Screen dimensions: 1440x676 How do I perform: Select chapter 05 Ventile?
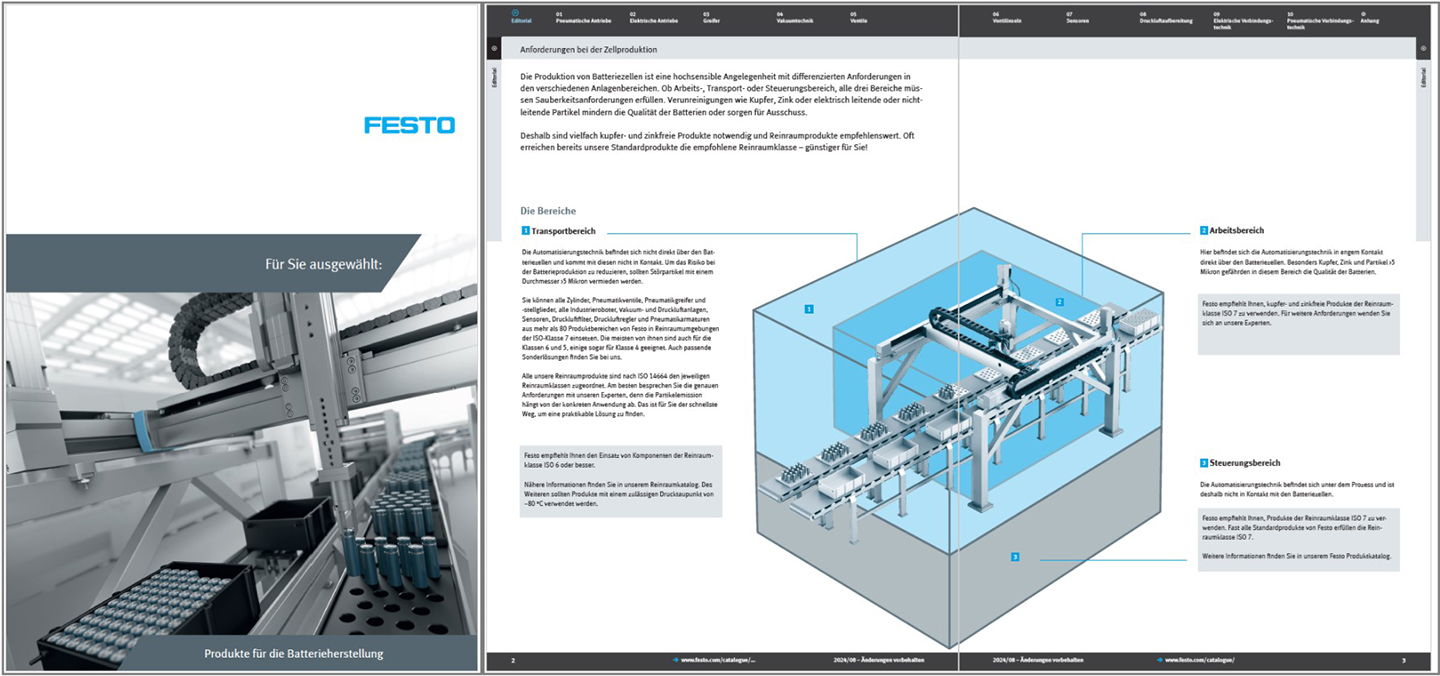[x=858, y=18]
